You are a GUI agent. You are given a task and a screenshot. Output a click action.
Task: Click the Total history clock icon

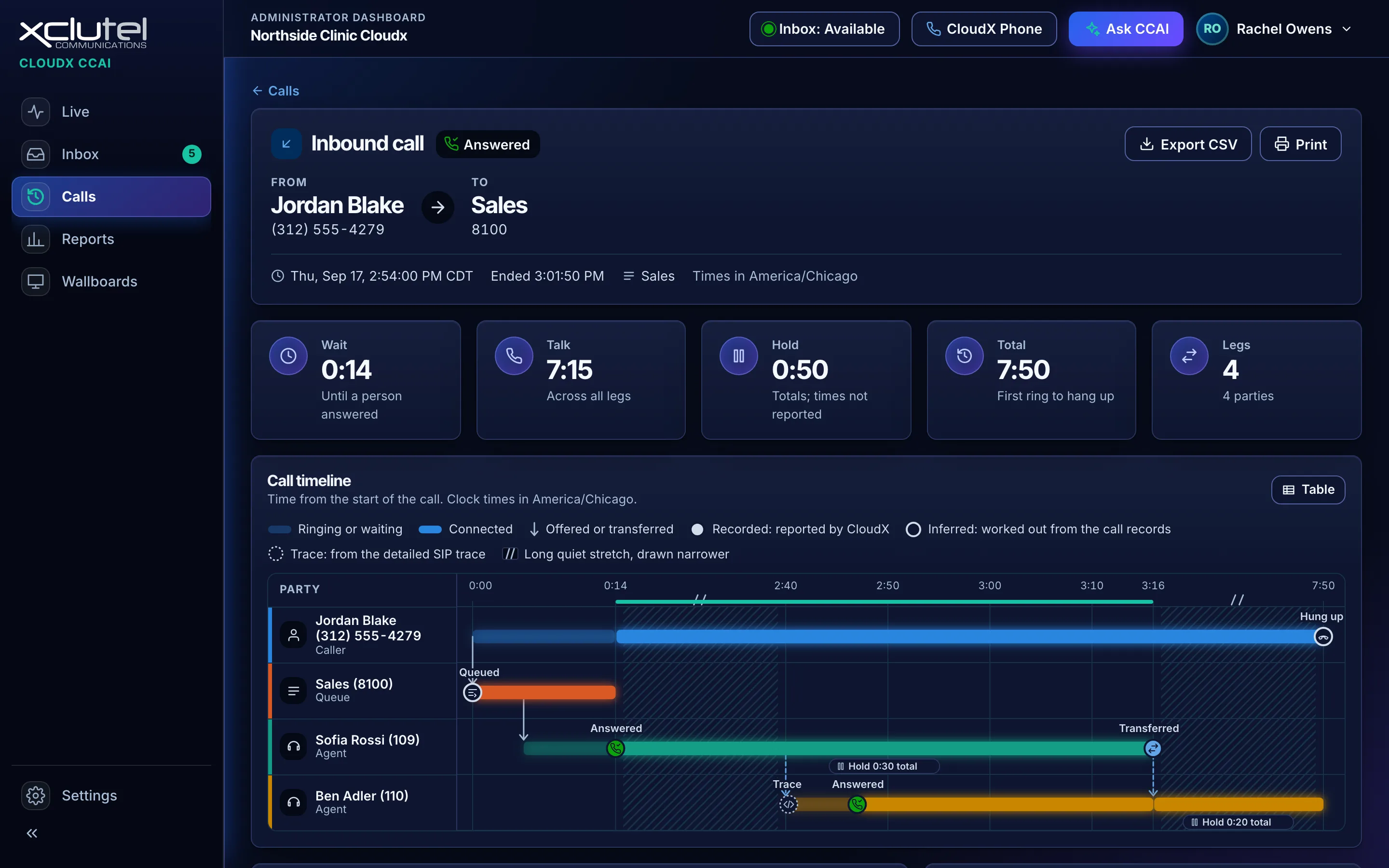coord(964,356)
